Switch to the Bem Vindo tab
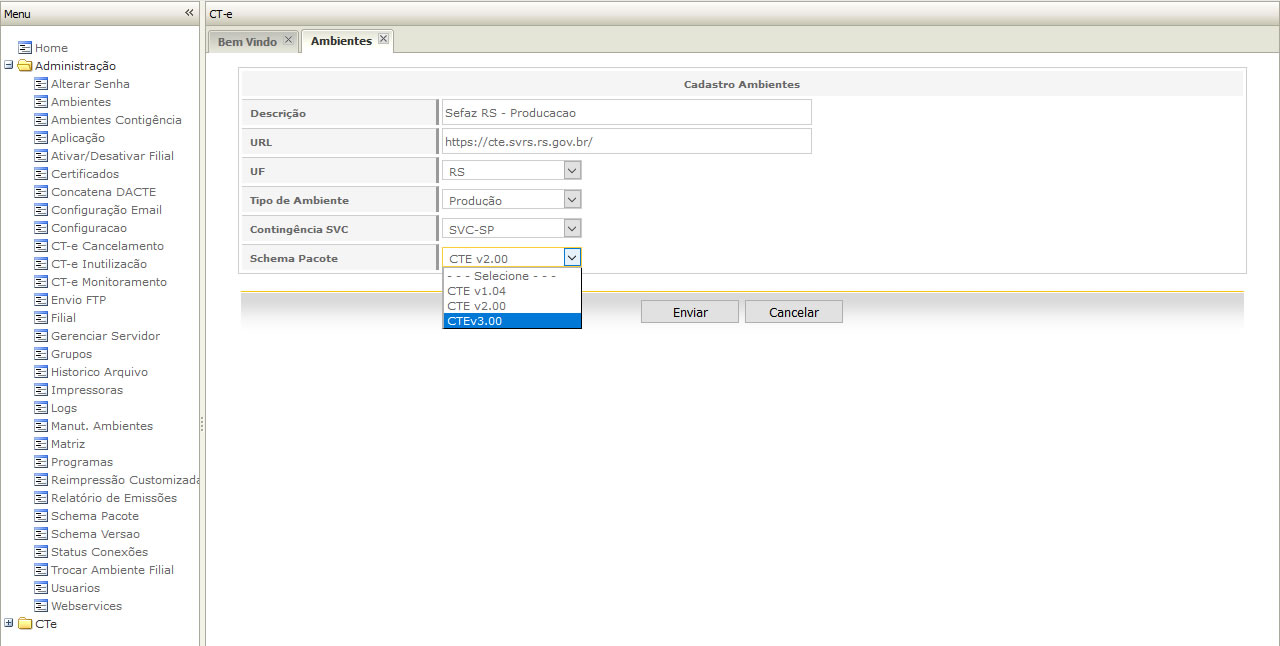Image resolution: width=1280 pixels, height=646 pixels. point(247,42)
